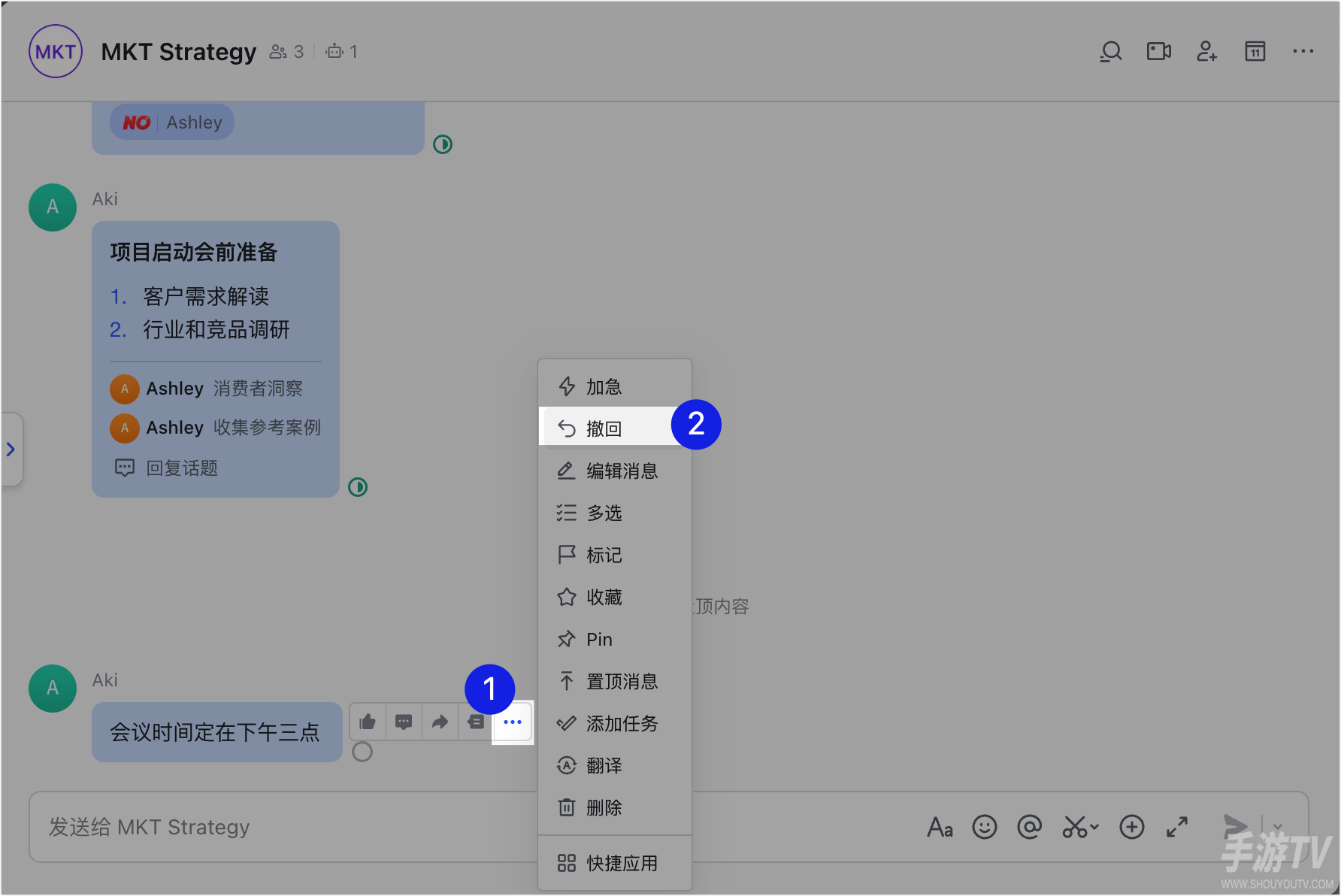This screenshot has height=896, width=1341.
Task: Choose 删除 to delete the message
Action: coord(615,808)
